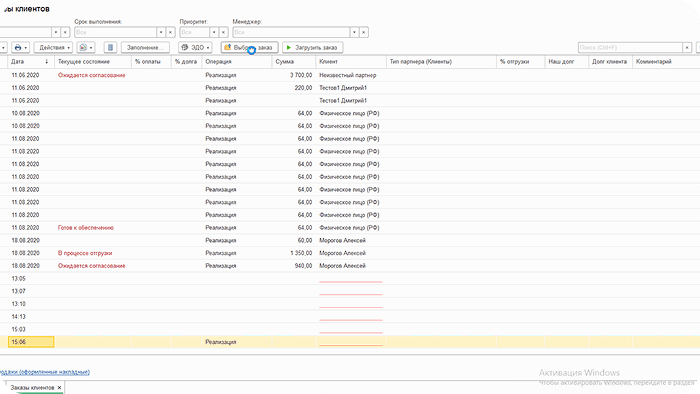Open the reports icon dropdown
The image size is (700, 394).
point(86,47)
